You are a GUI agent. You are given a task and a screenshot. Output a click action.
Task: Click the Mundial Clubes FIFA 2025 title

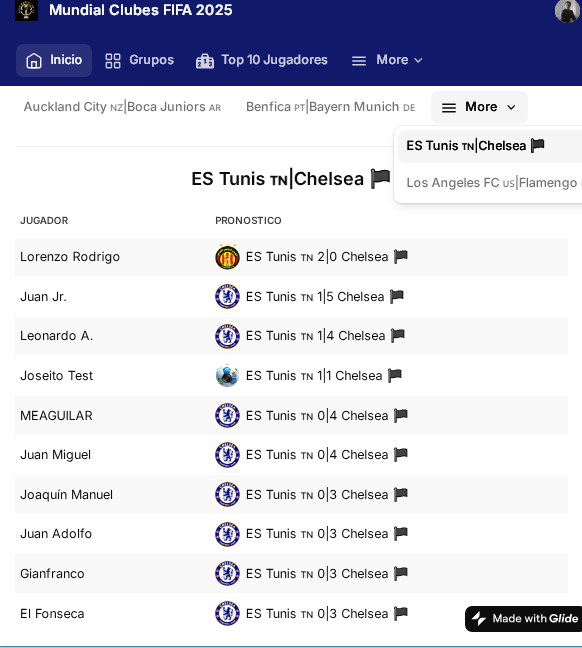point(141,10)
